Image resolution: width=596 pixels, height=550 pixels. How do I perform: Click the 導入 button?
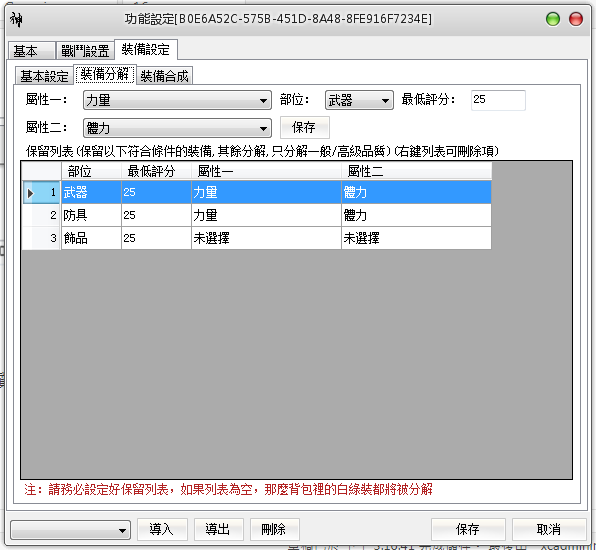point(162,529)
